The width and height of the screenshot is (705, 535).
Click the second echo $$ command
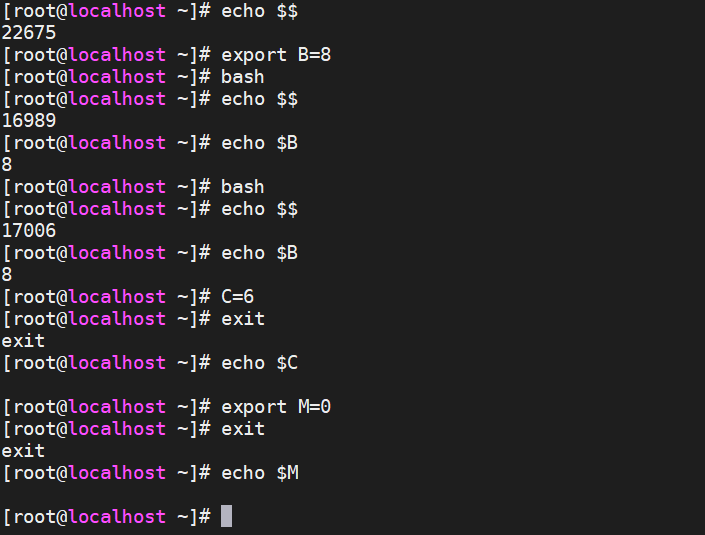coord(259,99)
